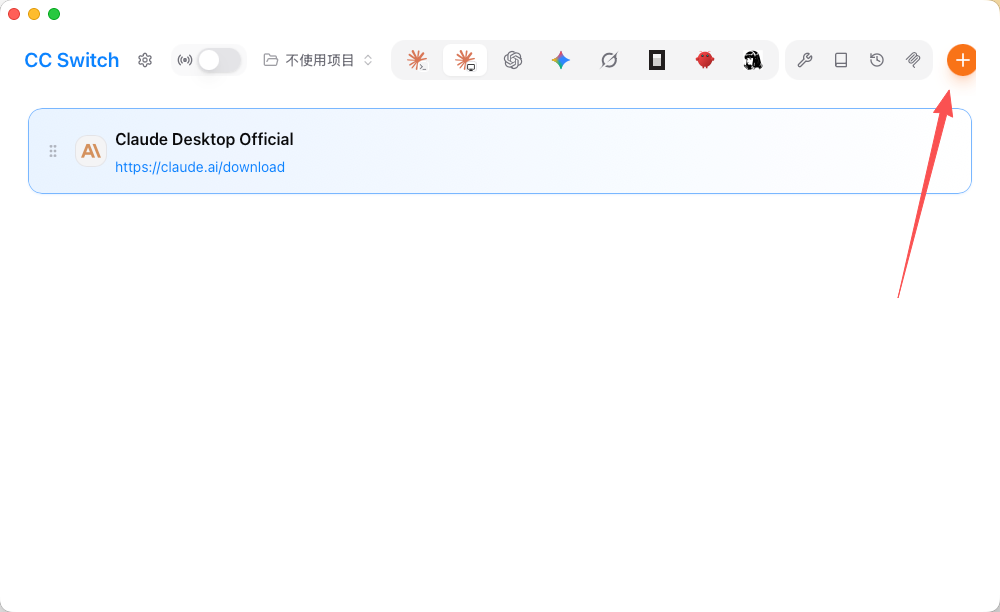This screenshot has width=1000, height=612.
Task: Open the https://claude.ai/download link
Action: pos(200,167)
